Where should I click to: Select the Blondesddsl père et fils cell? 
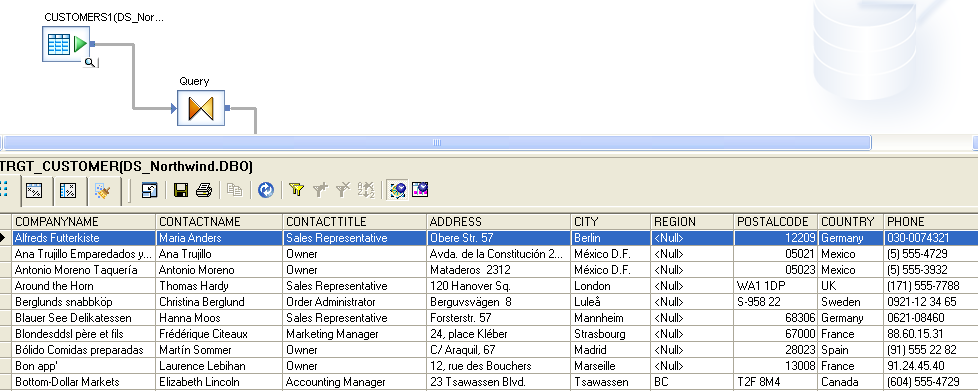[84, 334]
